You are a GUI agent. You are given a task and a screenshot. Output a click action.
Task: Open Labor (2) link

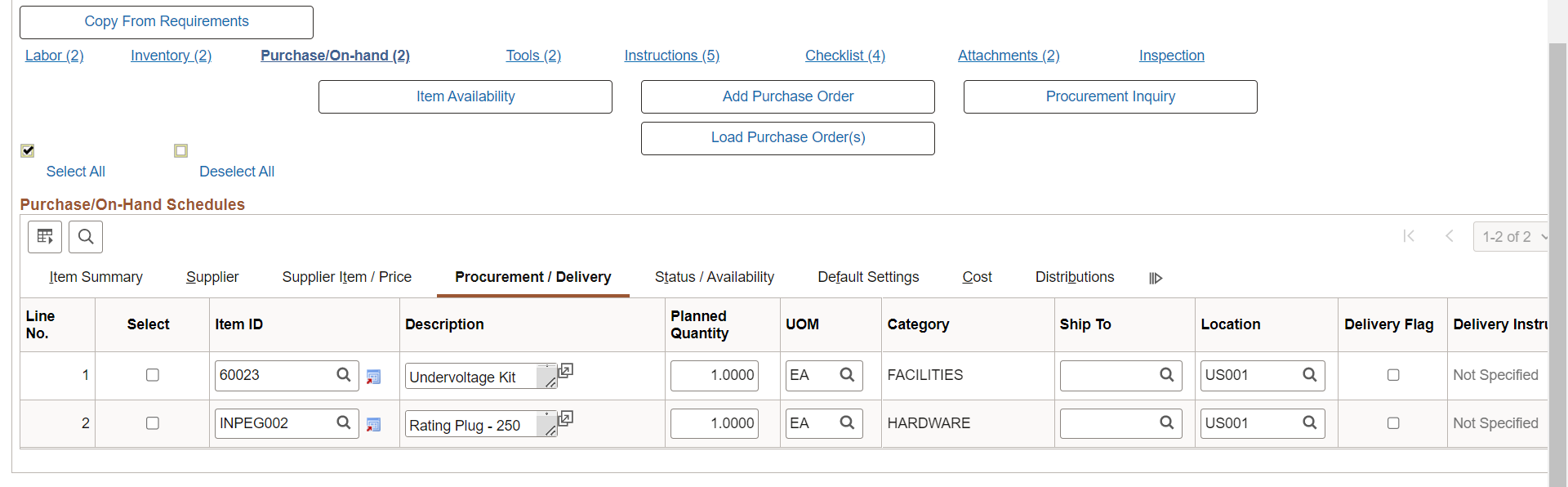(55, 56)
